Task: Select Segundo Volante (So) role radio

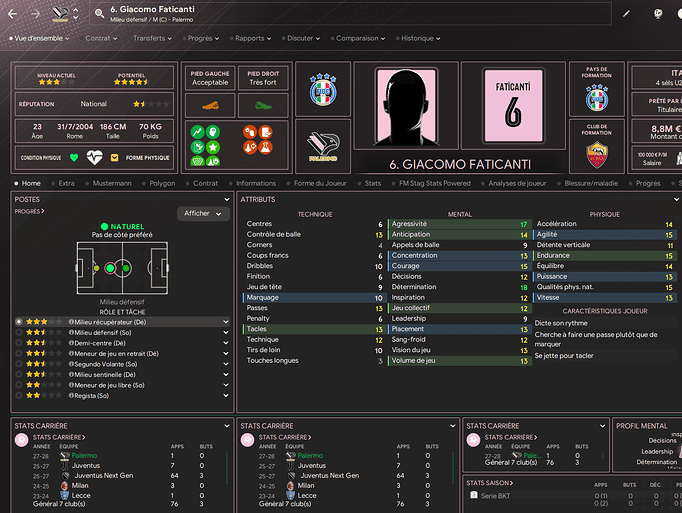Action: [19, 364]
